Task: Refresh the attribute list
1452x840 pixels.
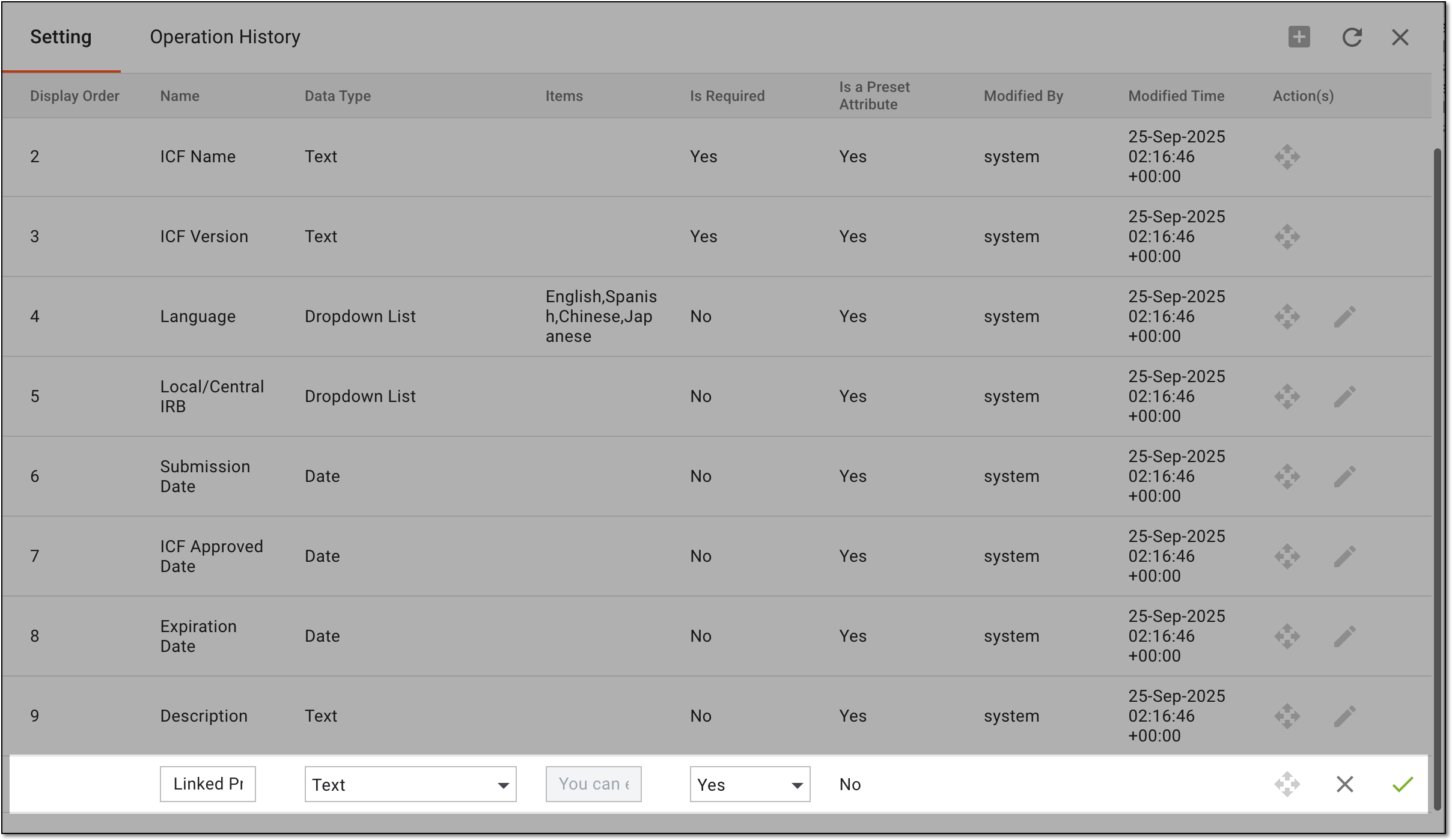Action: point(1352,37)
